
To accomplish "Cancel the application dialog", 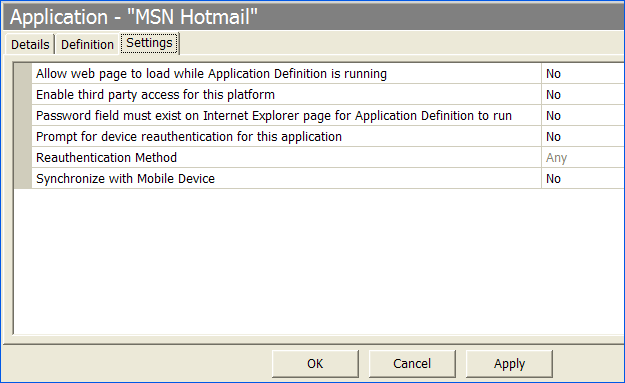I will [x=412, y=363].
